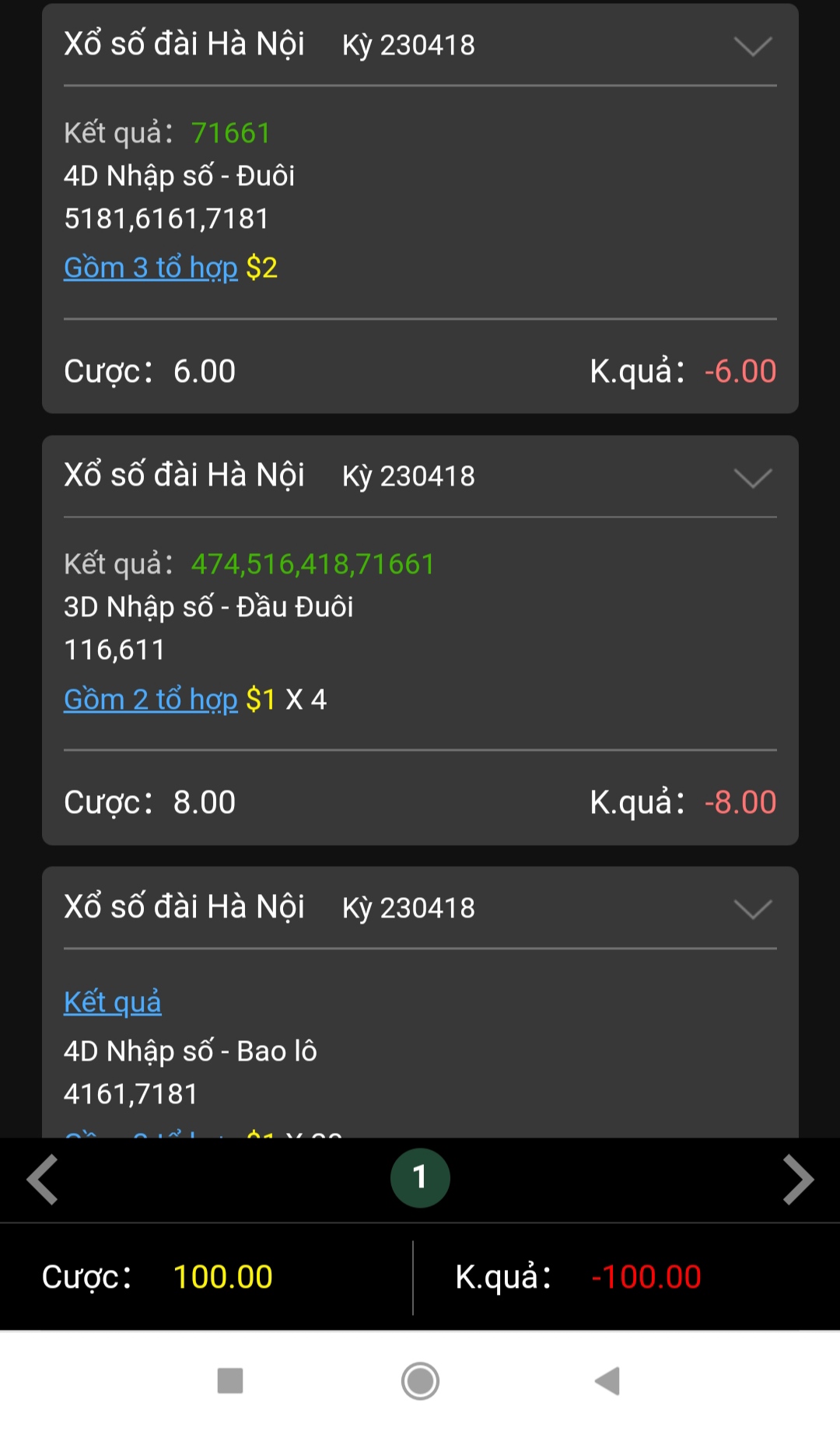Viewport: 840px width, 1431px height.
Task: Go to the next page arrow
Action: click(x=797, y=1179)
